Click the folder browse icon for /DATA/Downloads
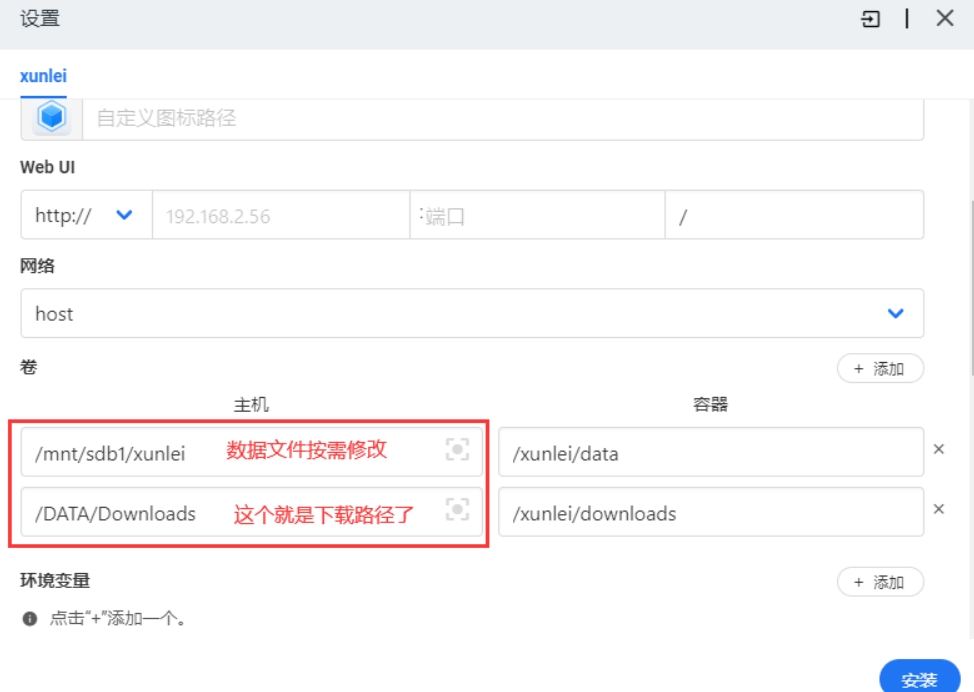The width and height of the screenshot is (974, 692). coord(457,511)
